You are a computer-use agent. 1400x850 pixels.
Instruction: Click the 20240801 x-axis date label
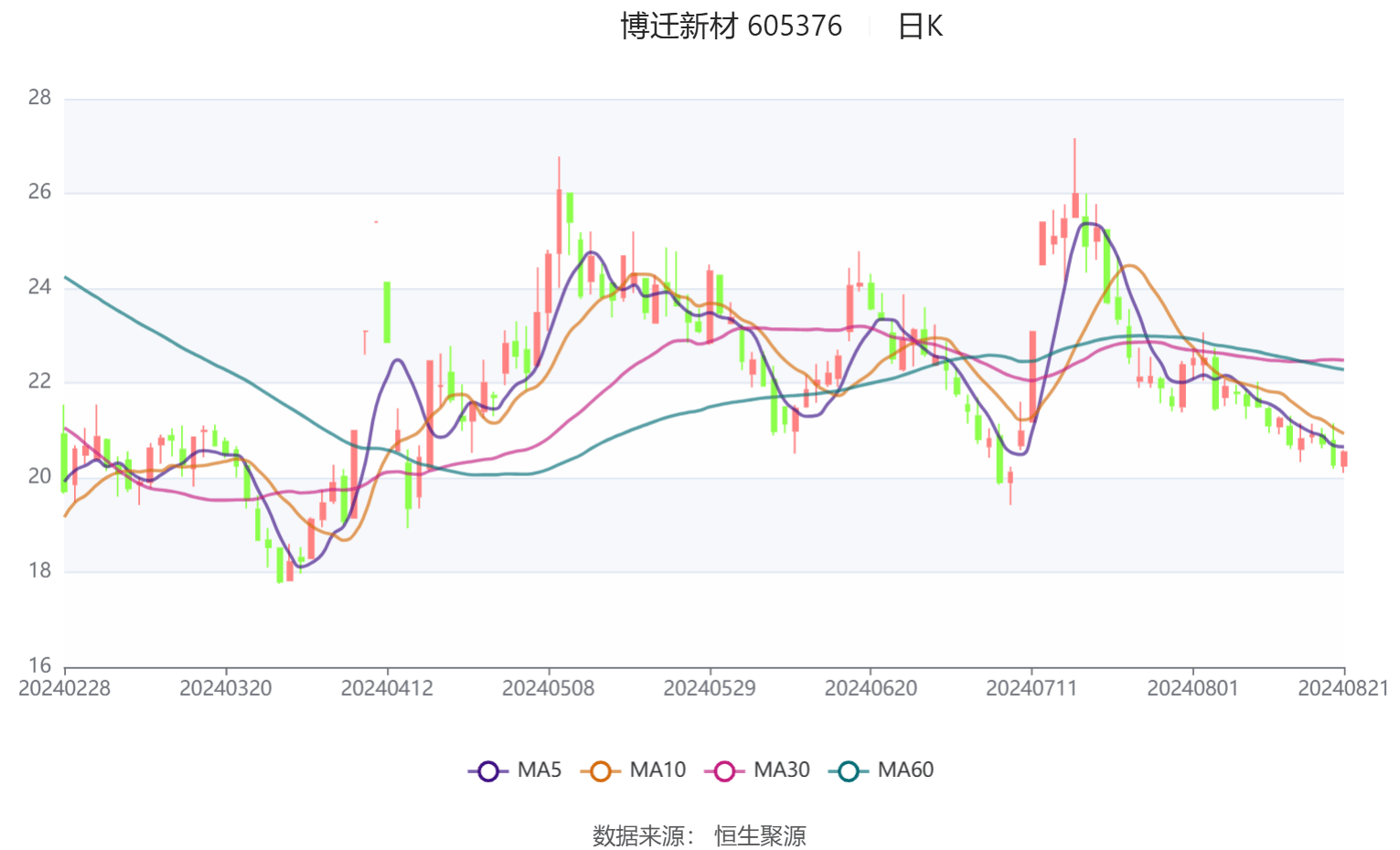click(1192, 688)
